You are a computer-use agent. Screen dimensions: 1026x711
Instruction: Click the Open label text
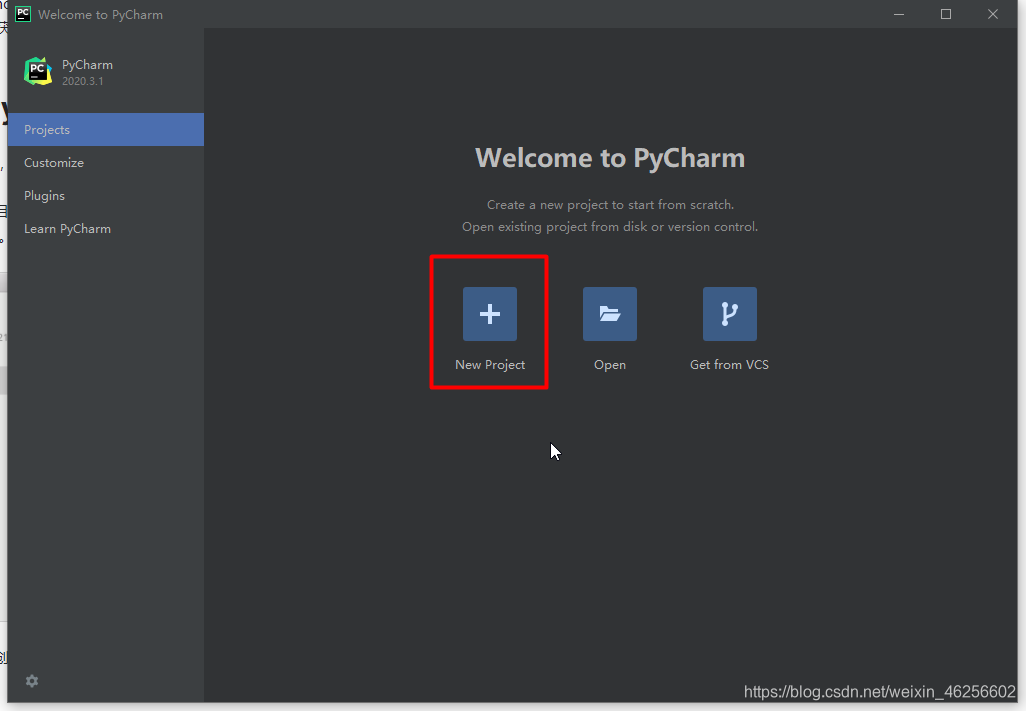coord(610,365)
